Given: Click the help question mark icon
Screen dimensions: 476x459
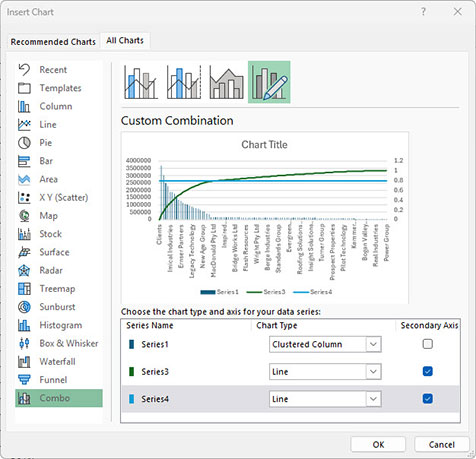Looking at the screenshot, I should pos(423,12).
